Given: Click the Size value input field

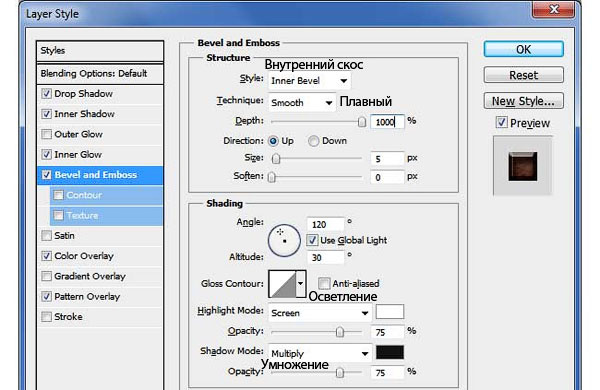Looking at the screenshot, I should 387,158.
